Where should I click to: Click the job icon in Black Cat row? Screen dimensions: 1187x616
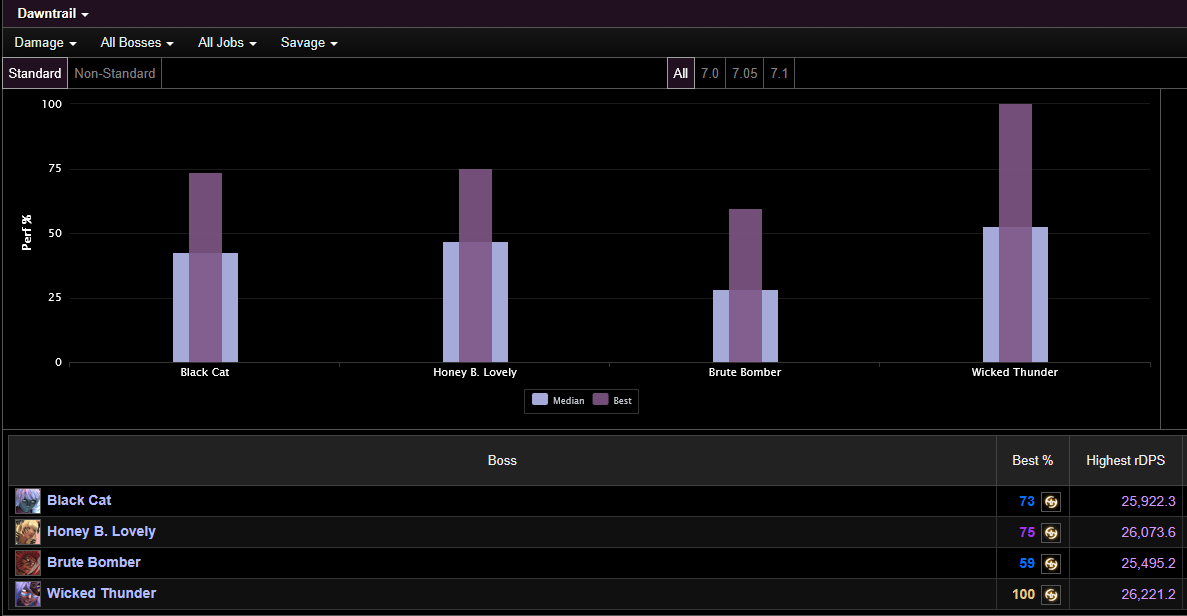click(x=1051, y=502)
